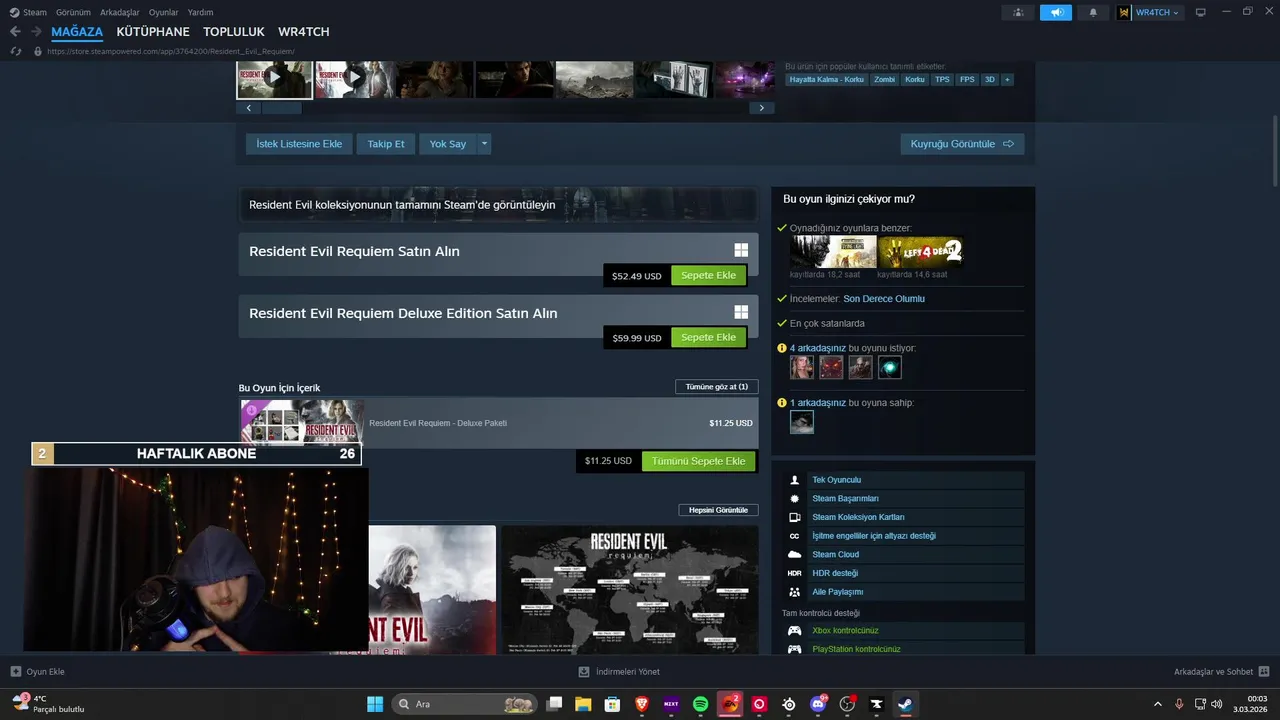This screenshot has height=720, width=1280.
Task: Open the notifications bell icon
Action: (1093, 12)
